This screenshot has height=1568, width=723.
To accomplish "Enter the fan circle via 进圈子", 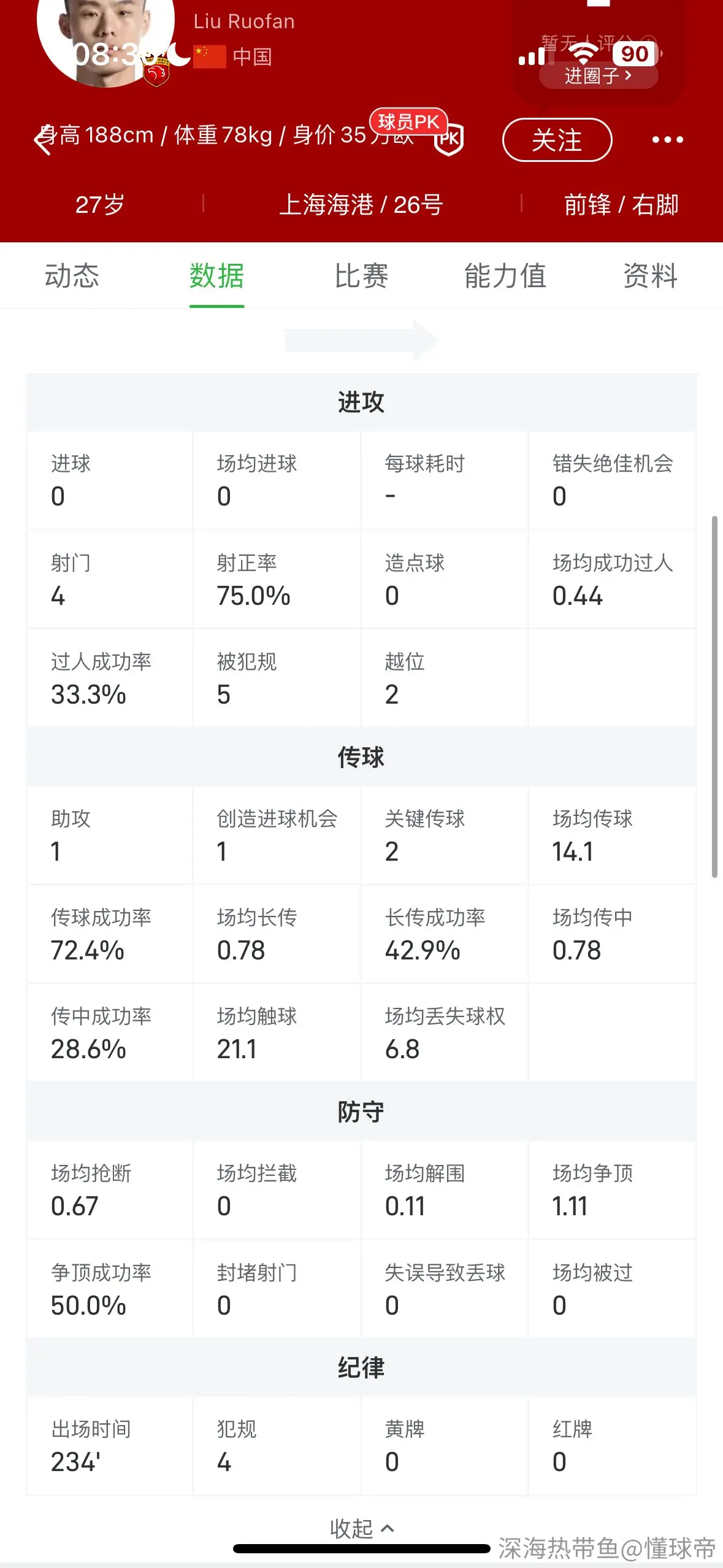I will tap(598, 75).
